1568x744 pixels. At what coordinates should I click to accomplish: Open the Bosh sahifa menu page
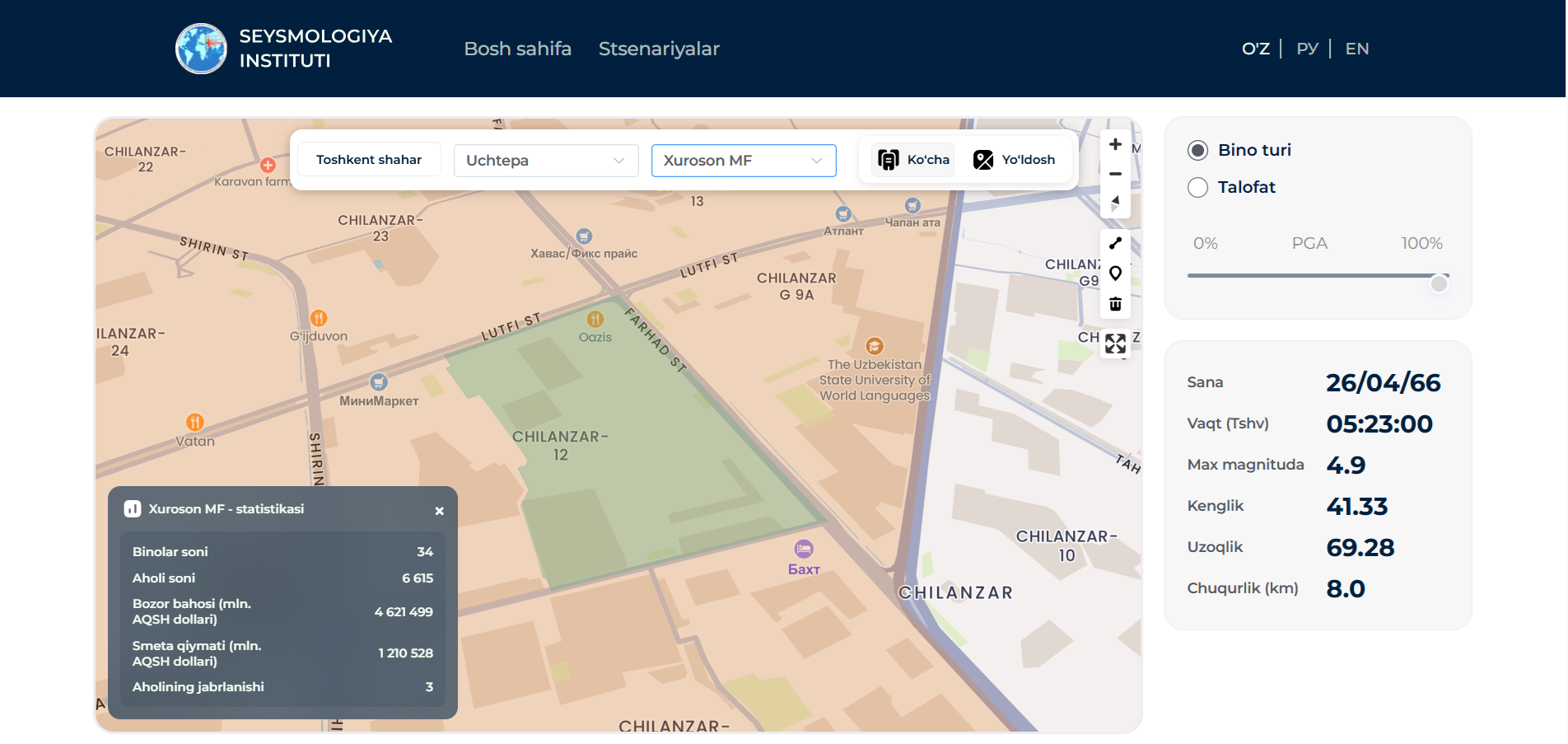point(517,49)
